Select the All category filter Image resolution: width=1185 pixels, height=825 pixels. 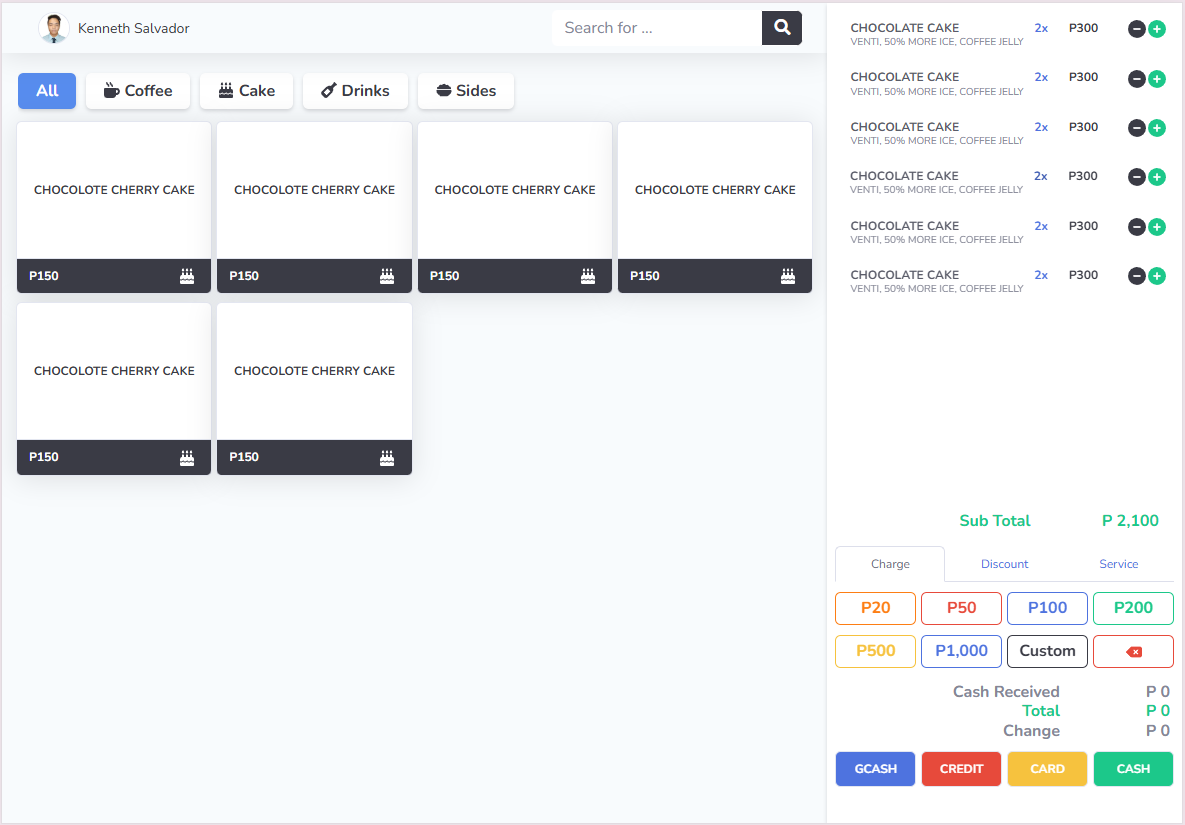click(x=47, y=91)
